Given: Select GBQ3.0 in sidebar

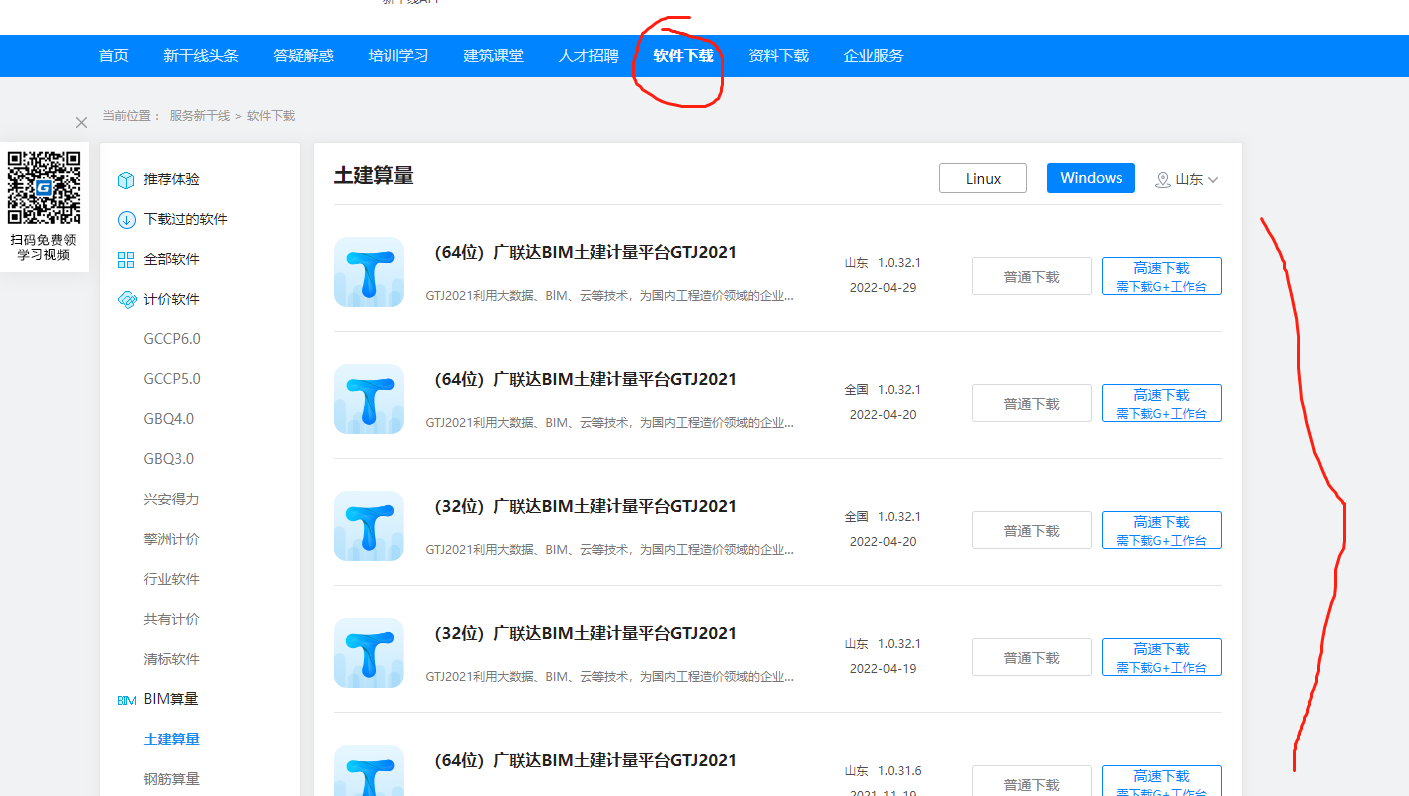Looking at the screenshot, I should 169,459.
